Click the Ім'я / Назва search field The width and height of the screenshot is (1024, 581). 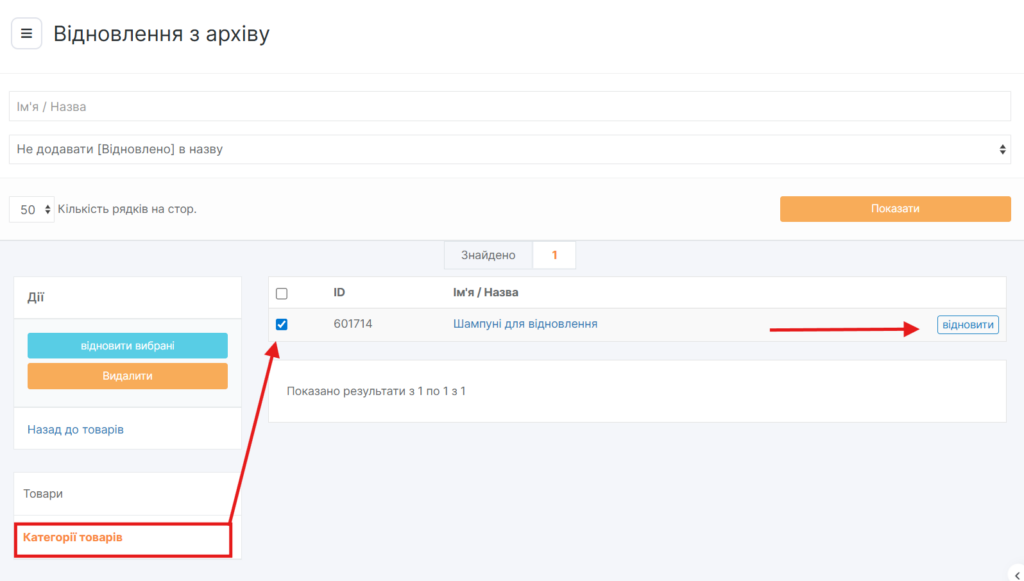(x=510, y=106)
